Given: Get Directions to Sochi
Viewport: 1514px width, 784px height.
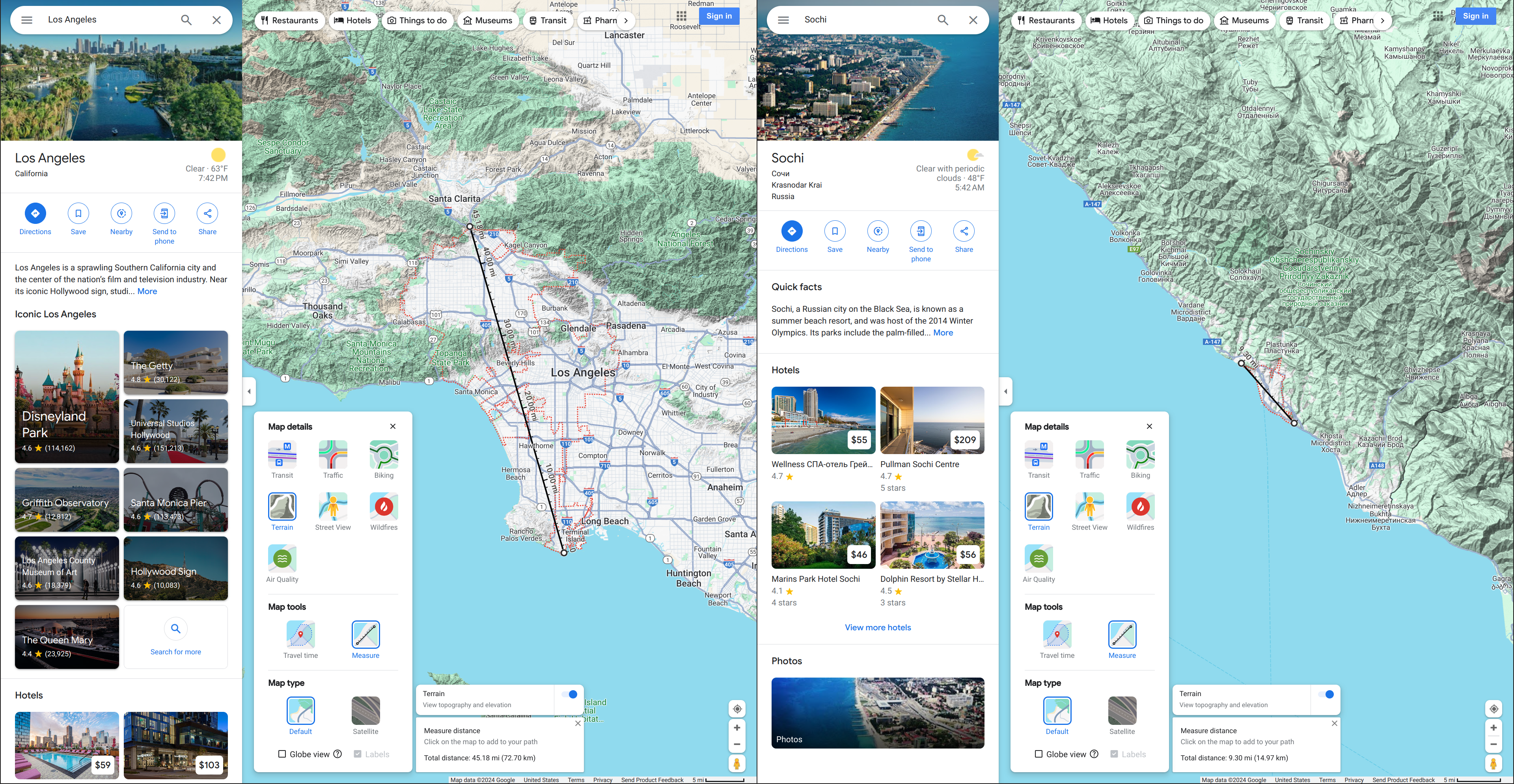Looking at the screenshot, I should (792, 237).
